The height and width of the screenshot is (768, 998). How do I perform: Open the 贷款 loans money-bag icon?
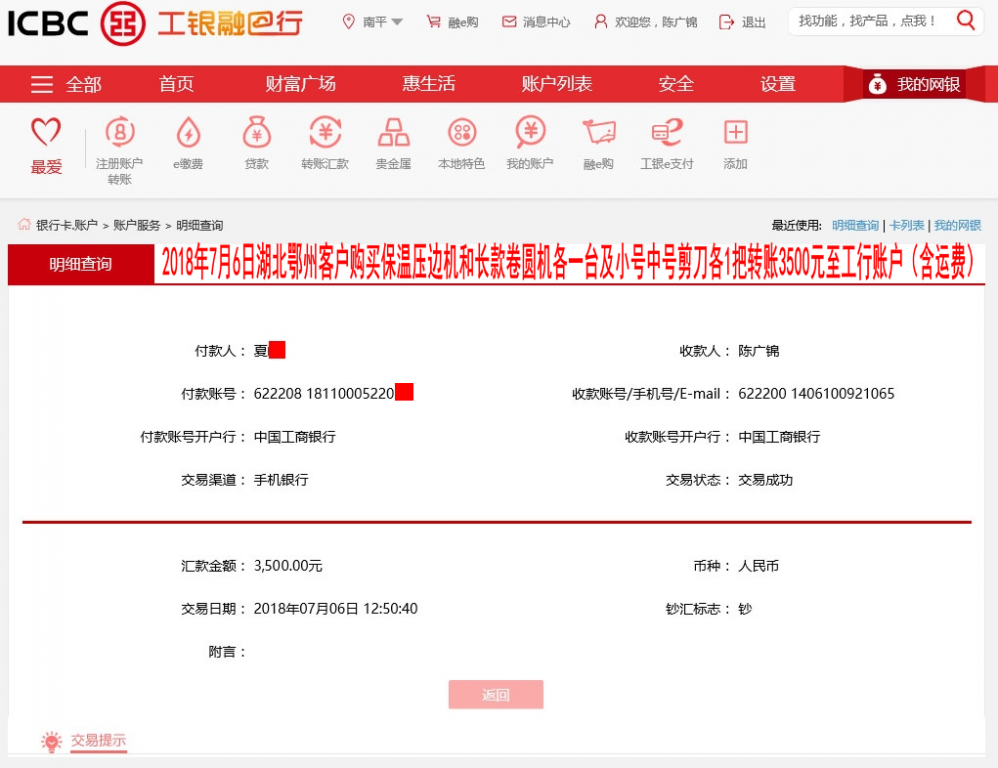(256, 142)
